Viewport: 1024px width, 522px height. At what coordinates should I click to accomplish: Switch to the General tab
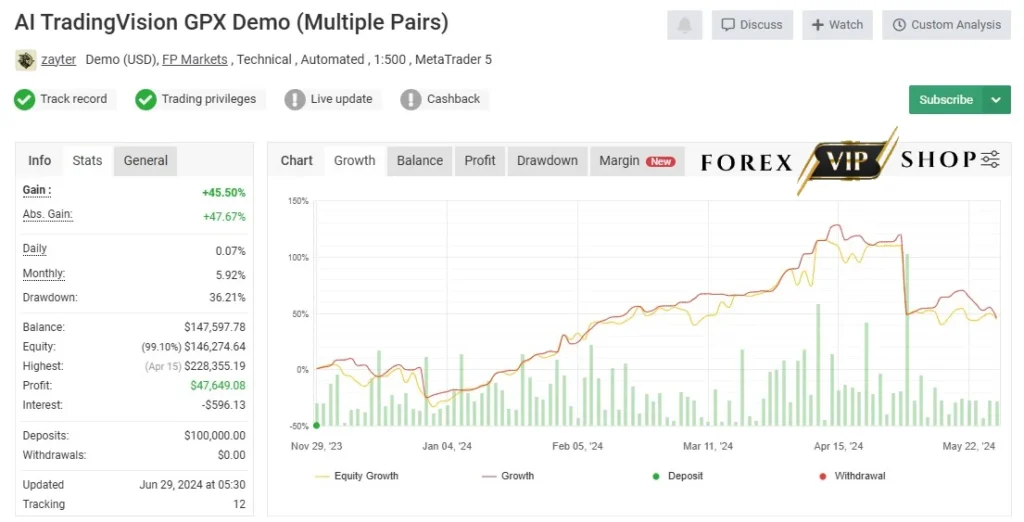146,161
